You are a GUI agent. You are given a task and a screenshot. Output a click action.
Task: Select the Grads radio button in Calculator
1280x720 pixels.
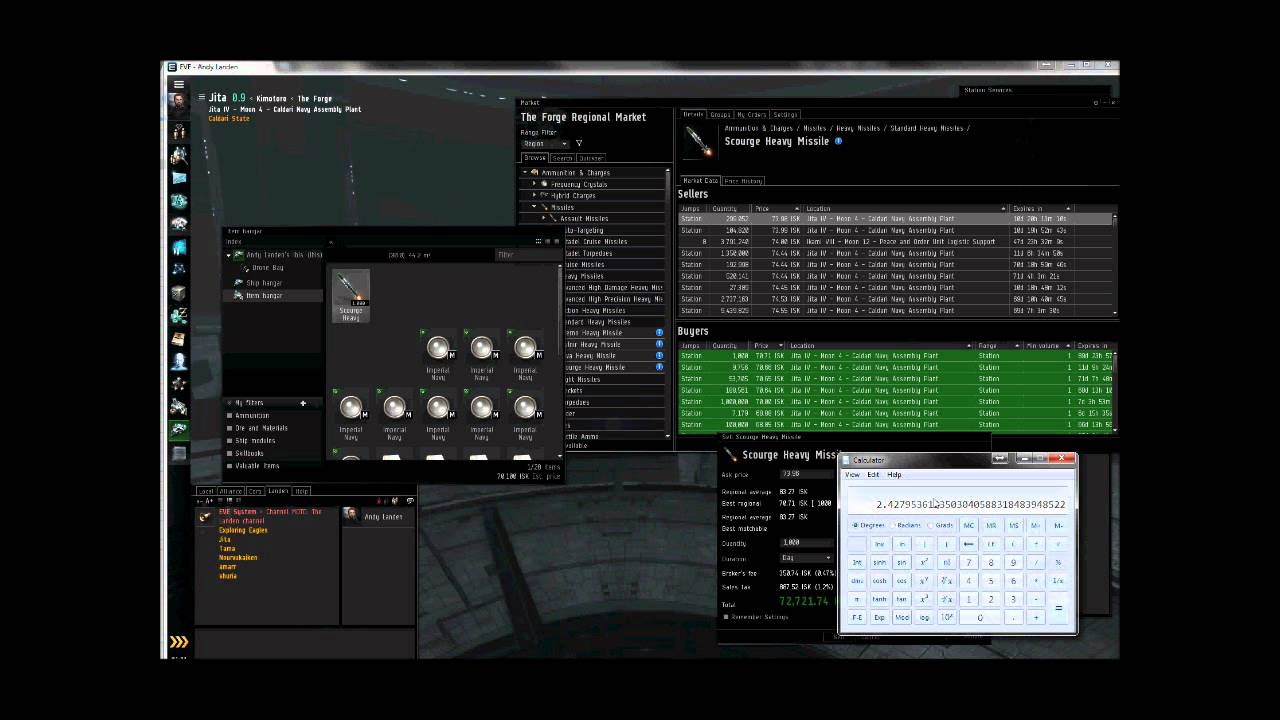point(931,525)
